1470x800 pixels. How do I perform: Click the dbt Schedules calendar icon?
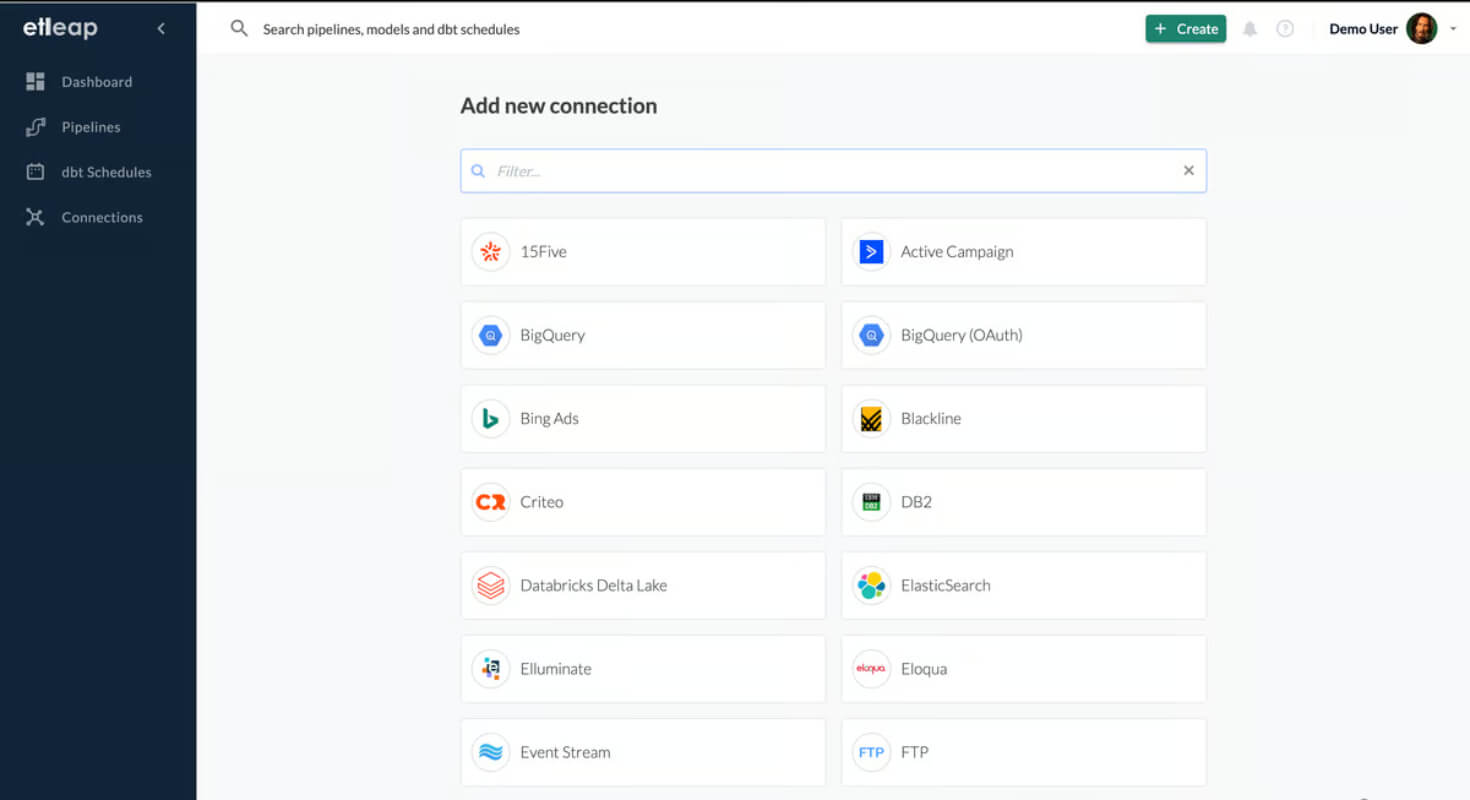pos(35,172)
